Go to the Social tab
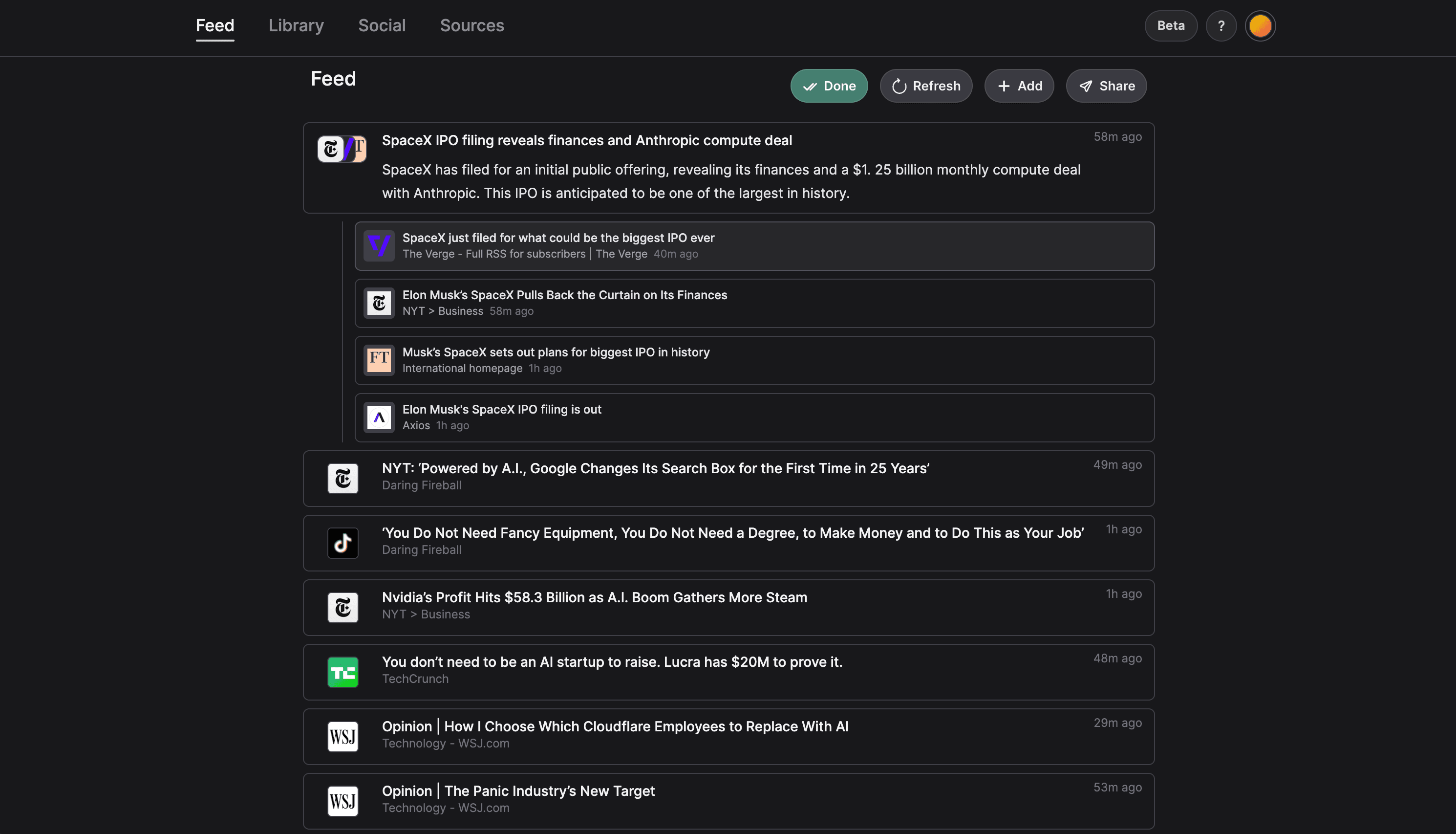This screenshot has width=1456, height=834. point(382,25)
